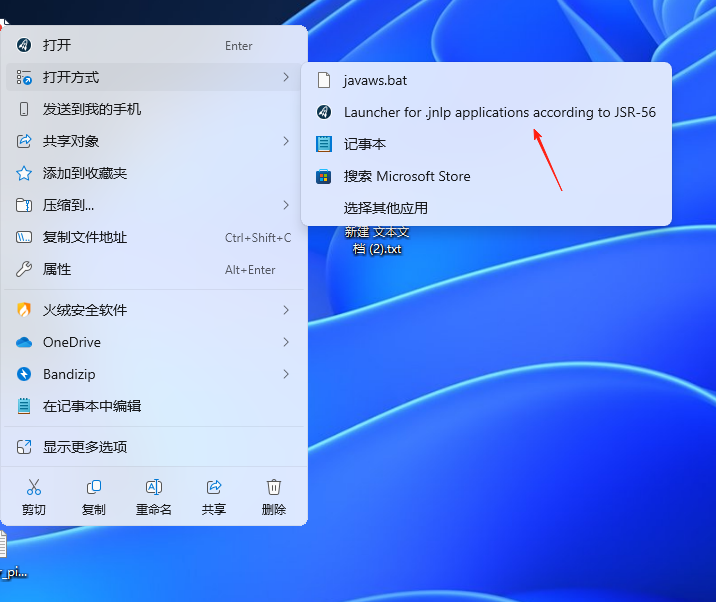
Task: Click the 重命名 rename icon
Action: 154,487
